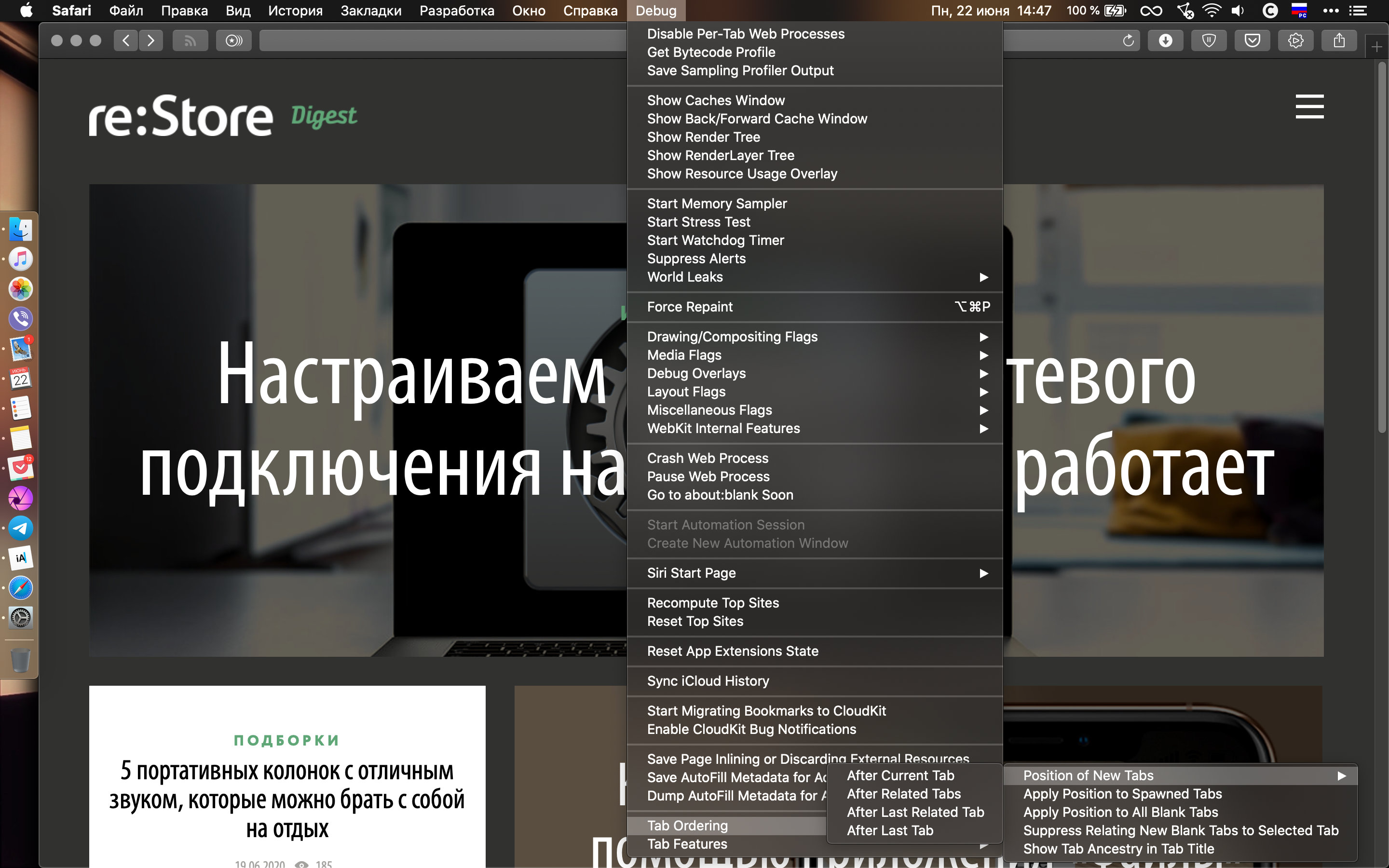Click the Share toolbar icon
The image size is (1389, 868).
pos(1339,40)
